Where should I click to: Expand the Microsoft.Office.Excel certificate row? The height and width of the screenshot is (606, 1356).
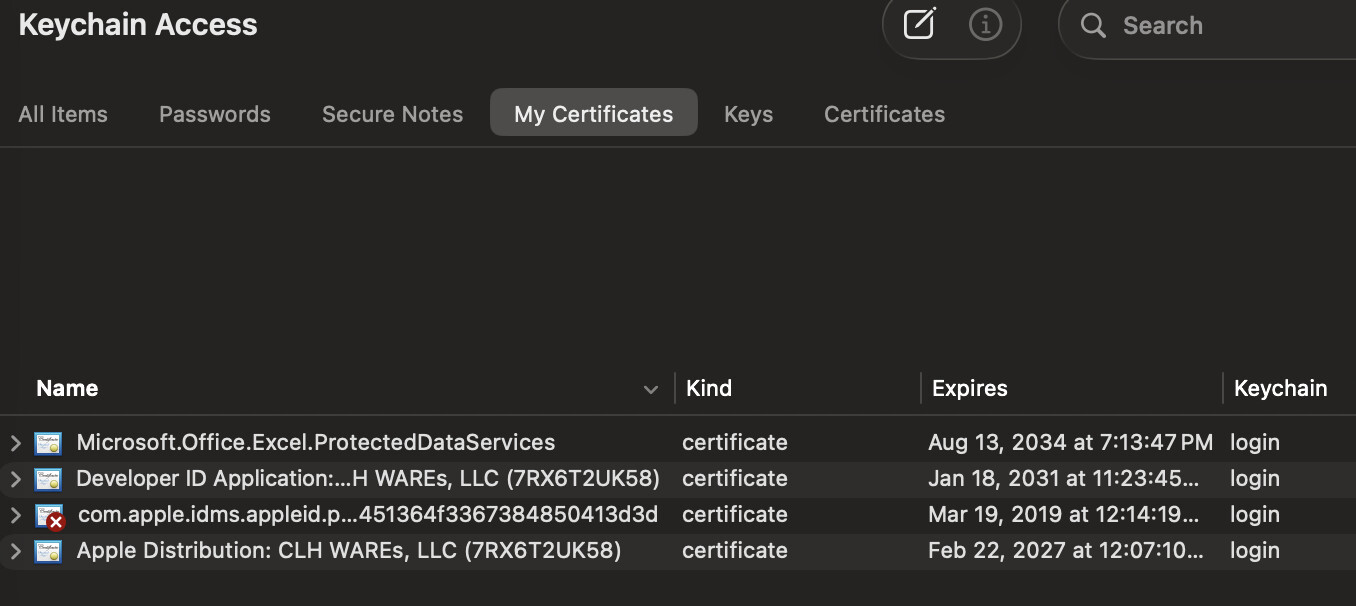tap(15, 443)
